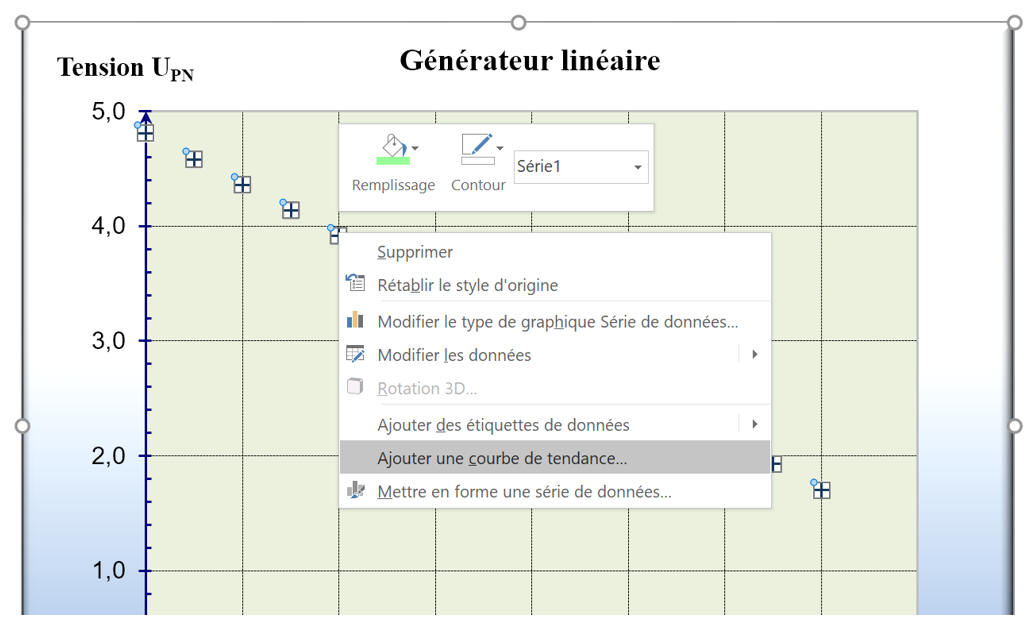Expand the étiquettes de données submenu arrow
Image resolution: width=1029 pixels, height=633 pixels.
point(755,424)
